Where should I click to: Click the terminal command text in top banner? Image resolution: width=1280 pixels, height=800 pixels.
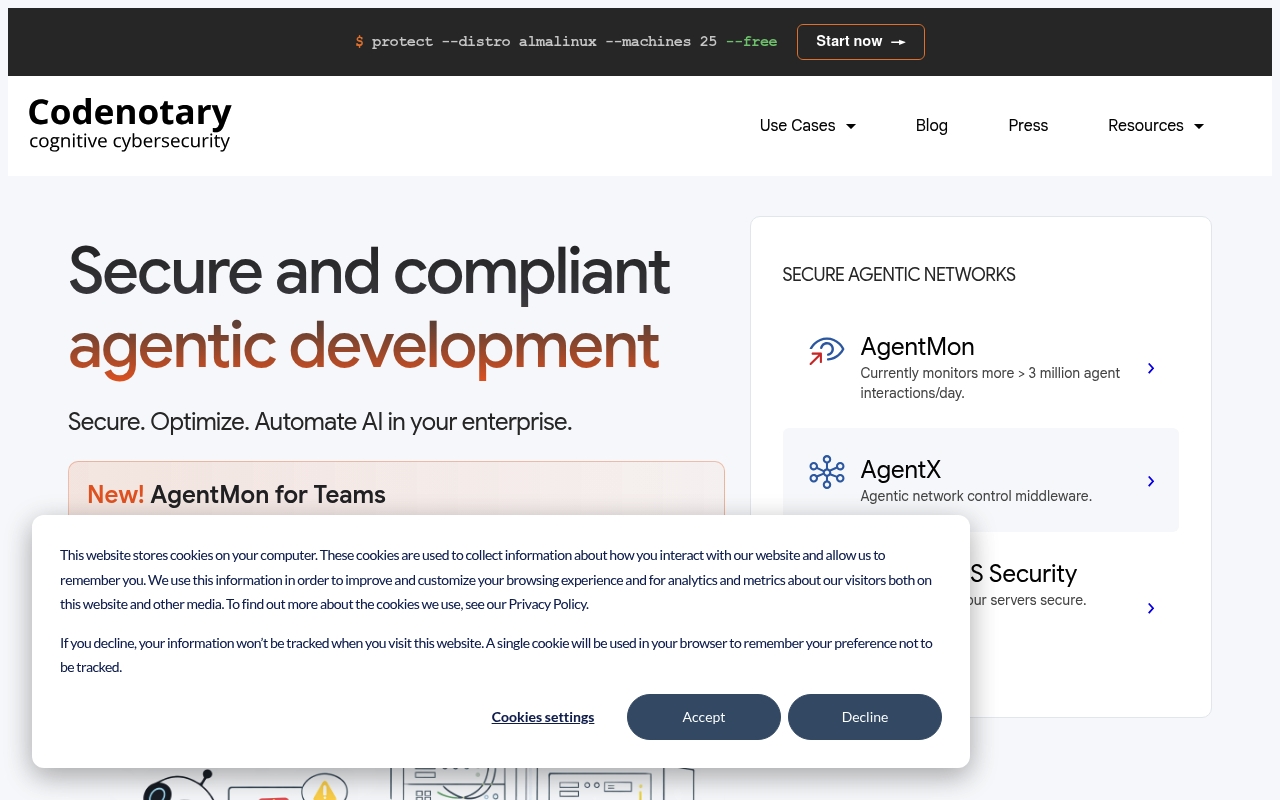566,42
